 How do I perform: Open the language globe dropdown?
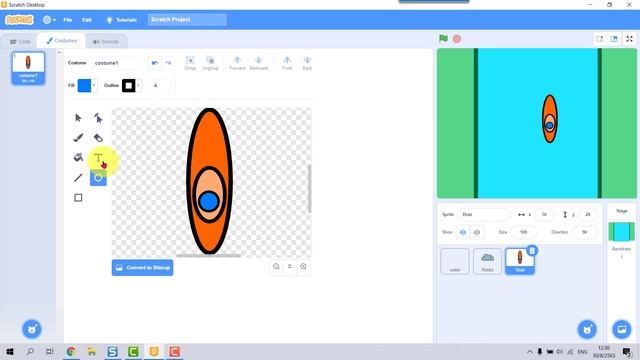coord(49,20)
